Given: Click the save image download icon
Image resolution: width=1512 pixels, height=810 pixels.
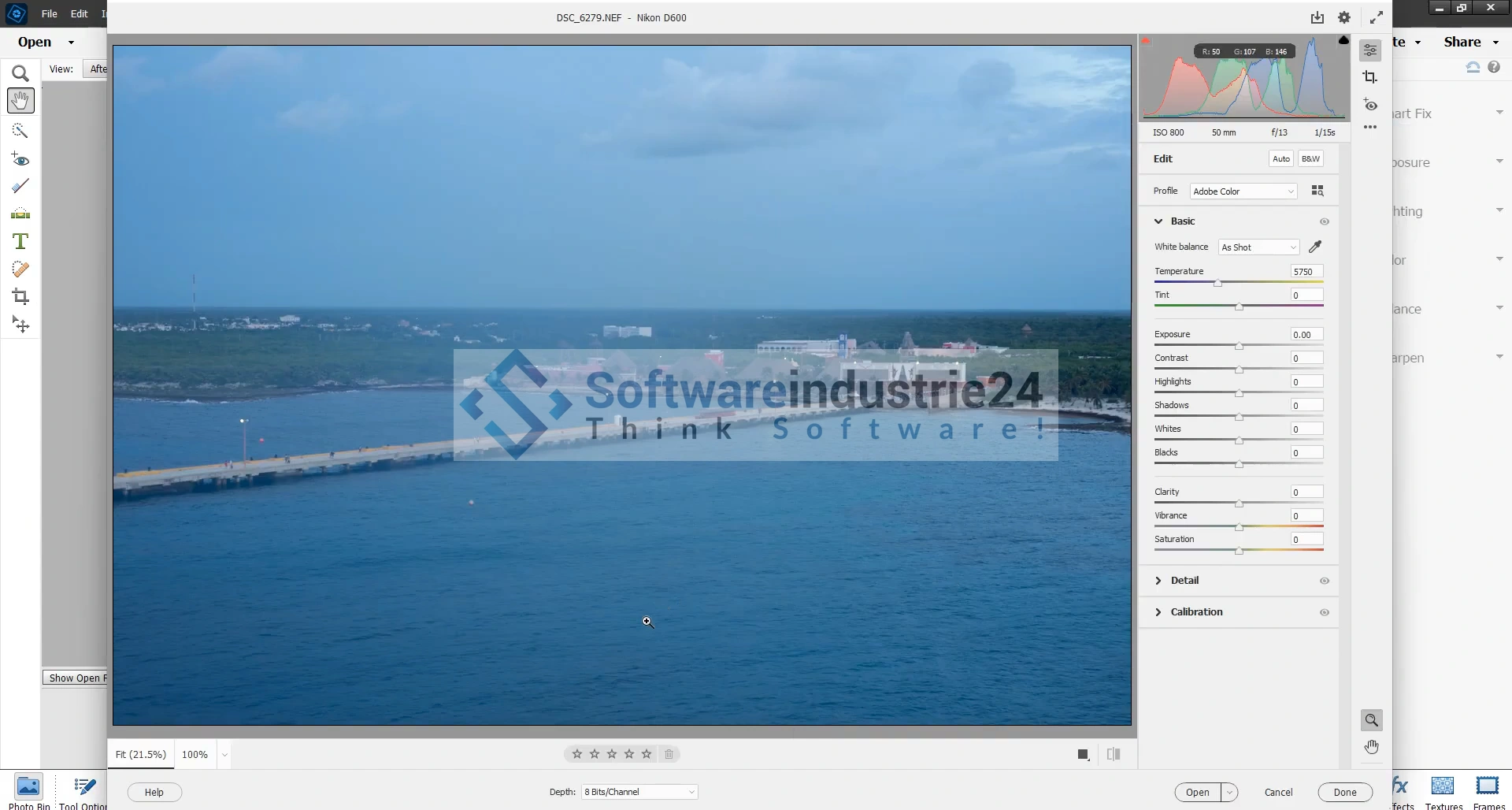Looking at the screenshot, I should point(1317,17).
